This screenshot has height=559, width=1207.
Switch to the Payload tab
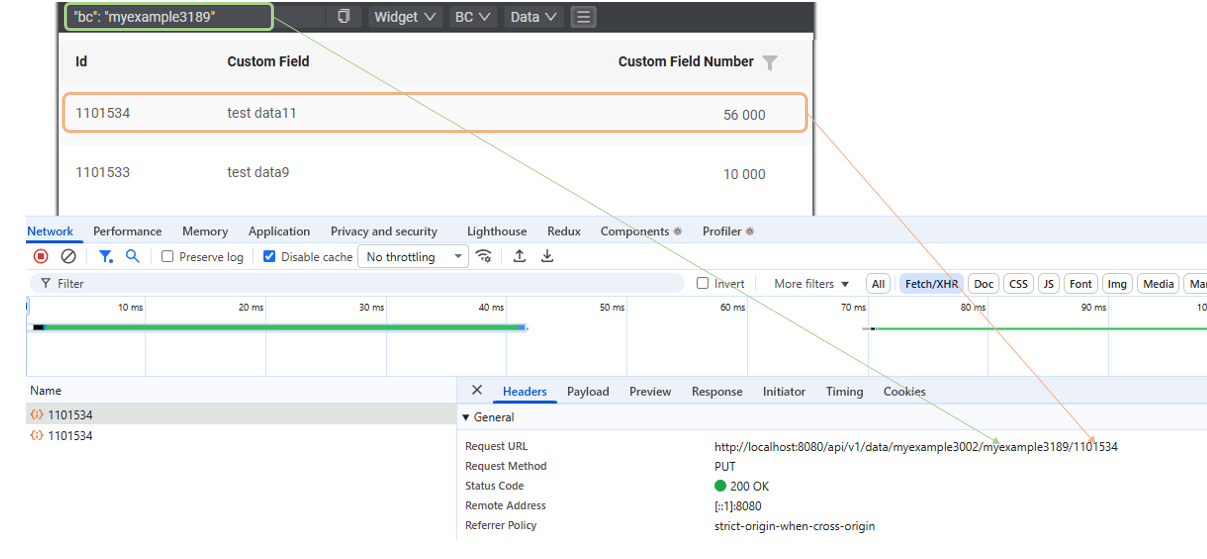(587, 392)
